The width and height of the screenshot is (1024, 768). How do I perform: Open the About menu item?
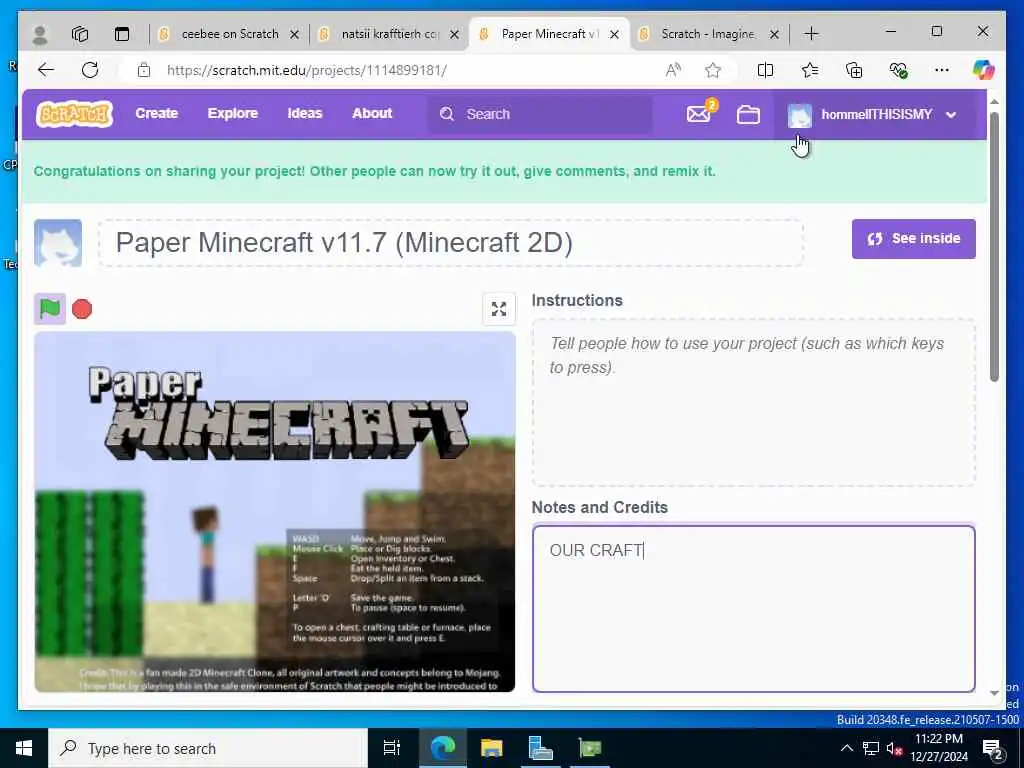tap(372, 113)
